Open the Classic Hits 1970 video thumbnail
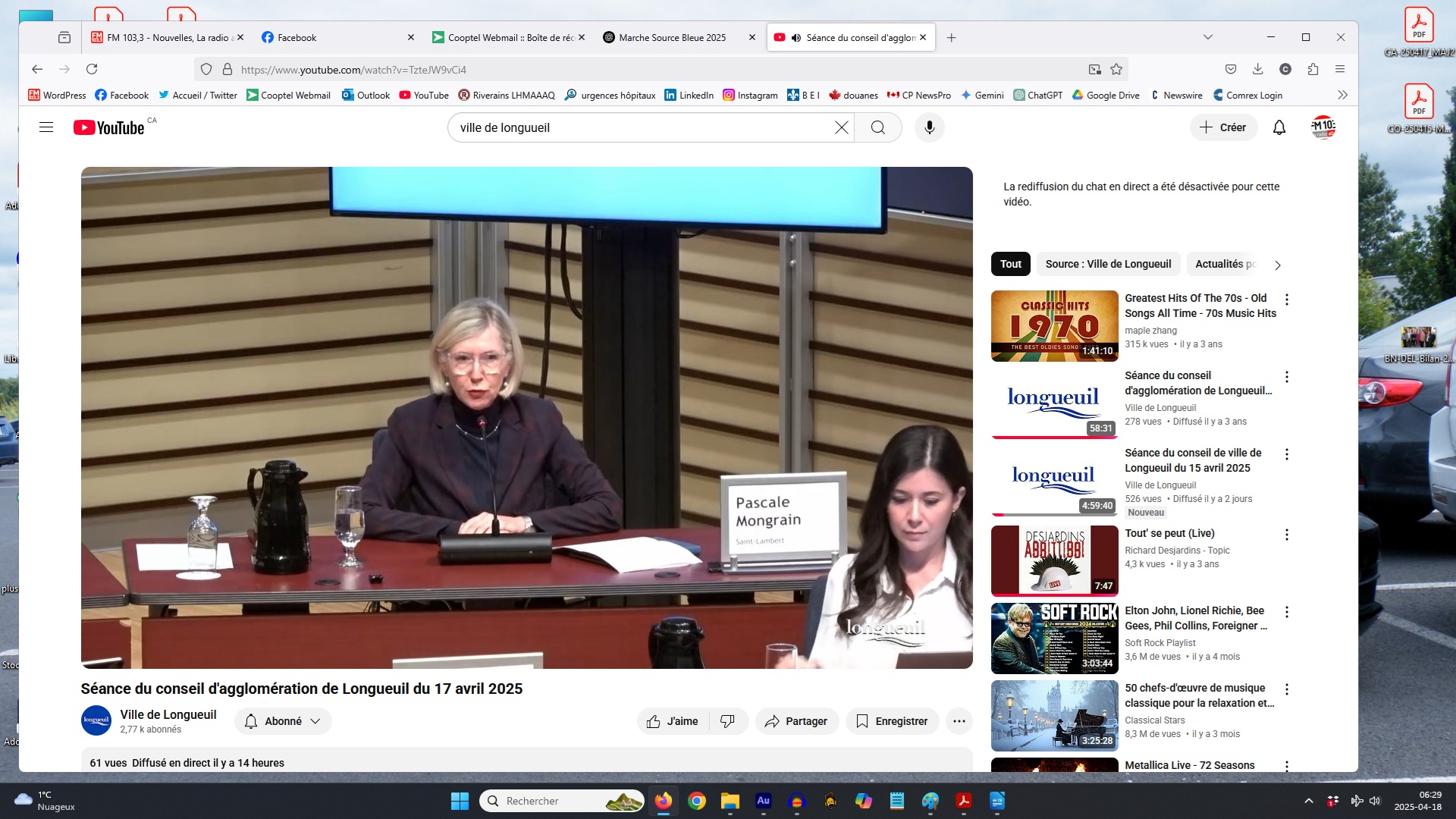1456x819 pixels. 1054,326
